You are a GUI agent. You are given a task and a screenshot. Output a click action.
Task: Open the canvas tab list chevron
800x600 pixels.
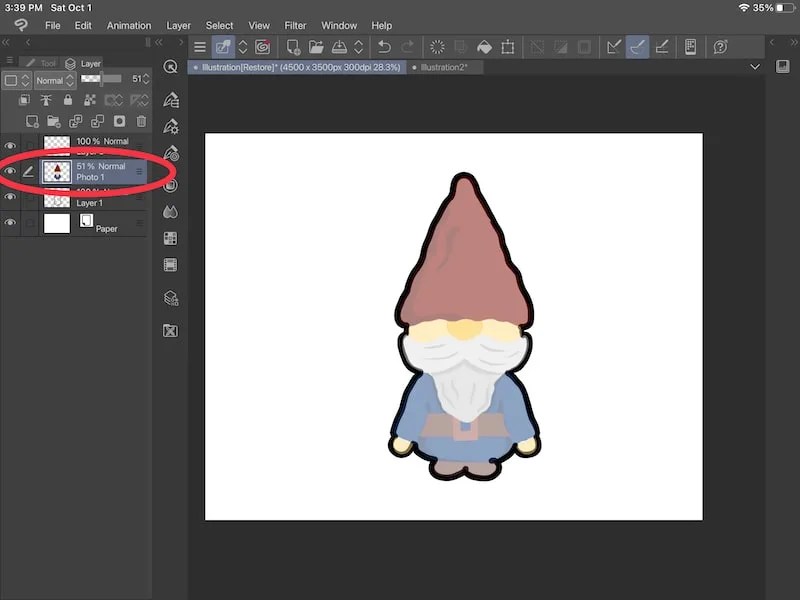tap(756, 68)
